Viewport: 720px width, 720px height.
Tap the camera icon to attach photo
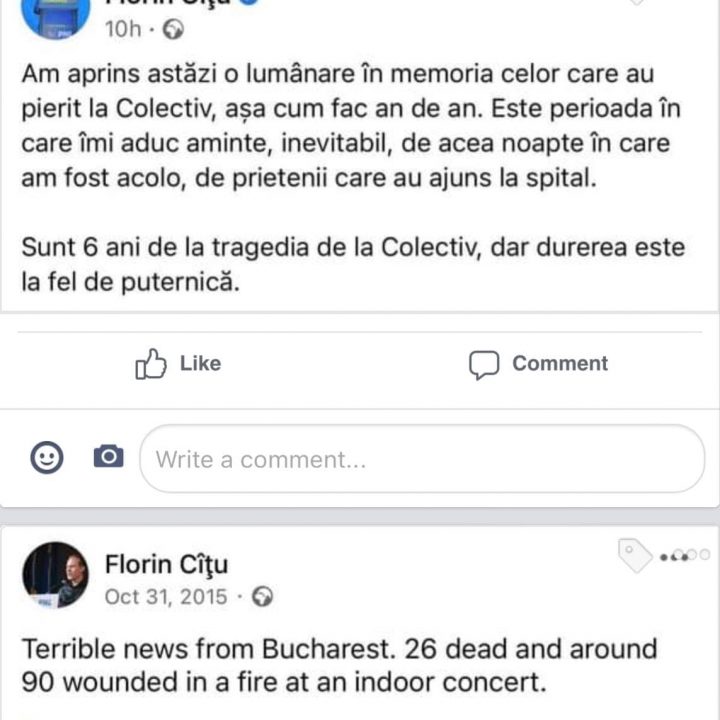(x=108, y=458)
